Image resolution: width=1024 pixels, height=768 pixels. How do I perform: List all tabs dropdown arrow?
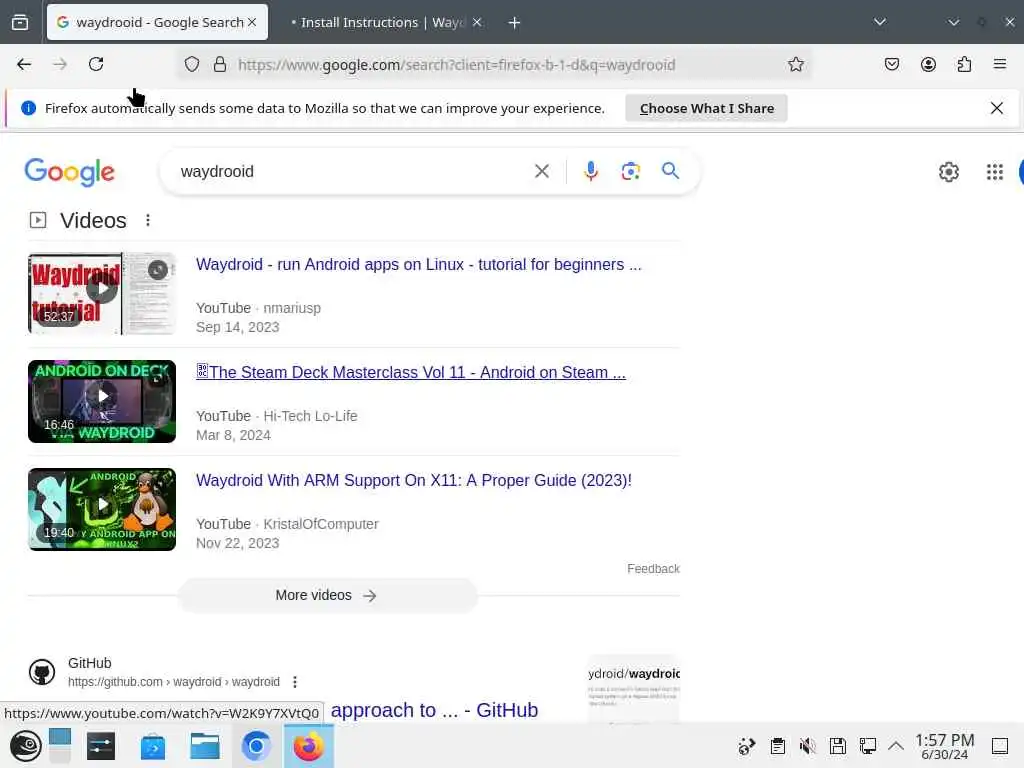[880, 22]
